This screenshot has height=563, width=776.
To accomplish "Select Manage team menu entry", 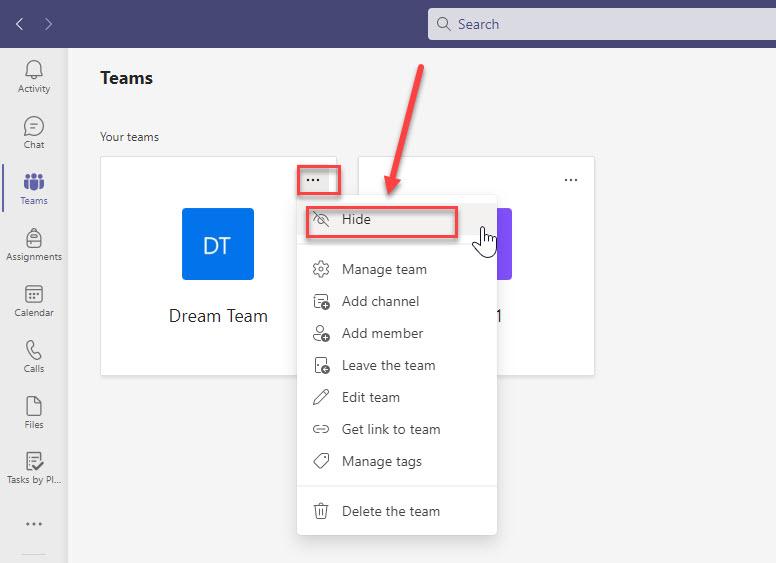I will coord(397,269).
